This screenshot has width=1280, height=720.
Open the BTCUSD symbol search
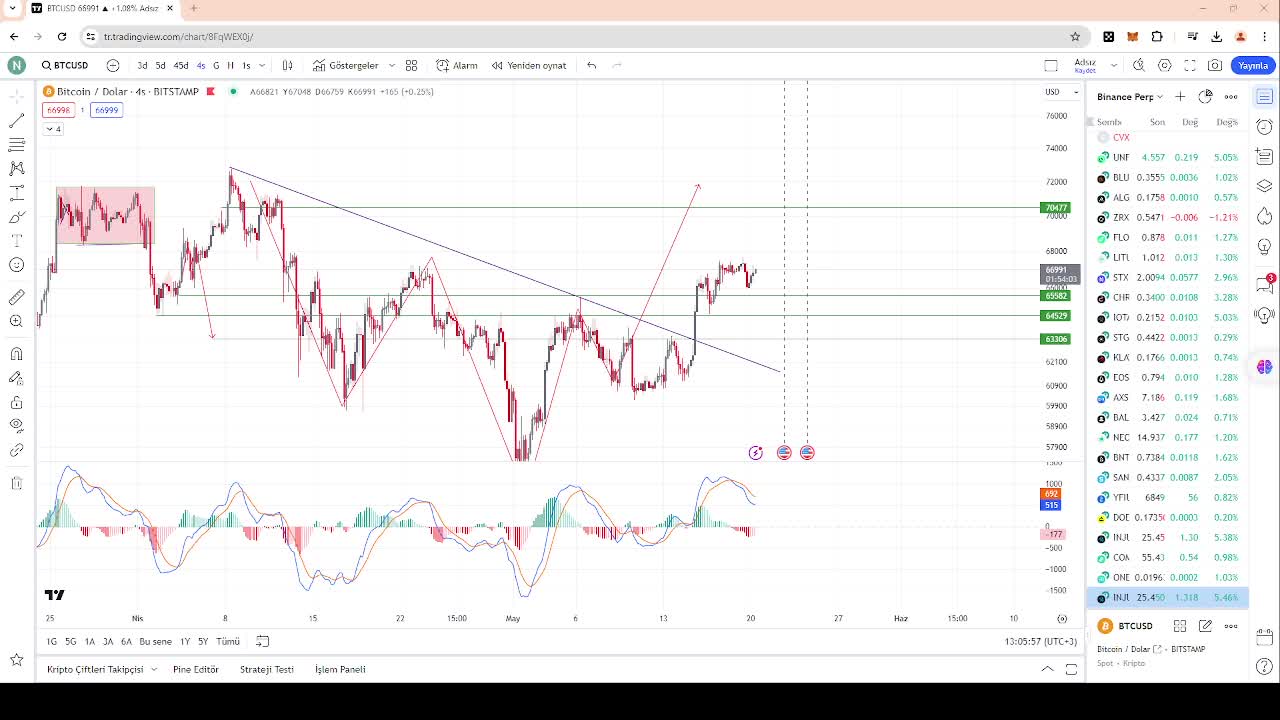click(x=65, y=65)
